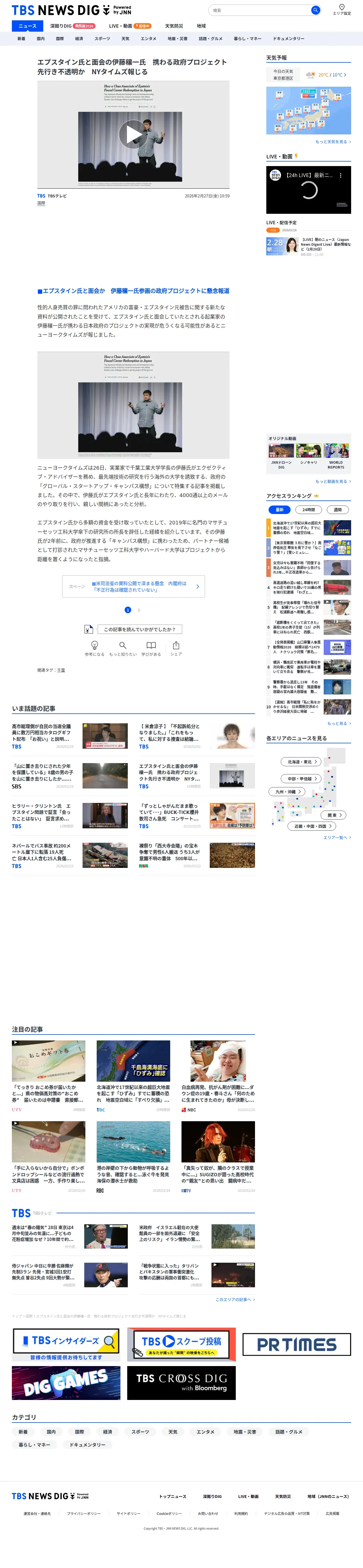
Task: Open the weather map of Japan
Action: coord(308,110)
